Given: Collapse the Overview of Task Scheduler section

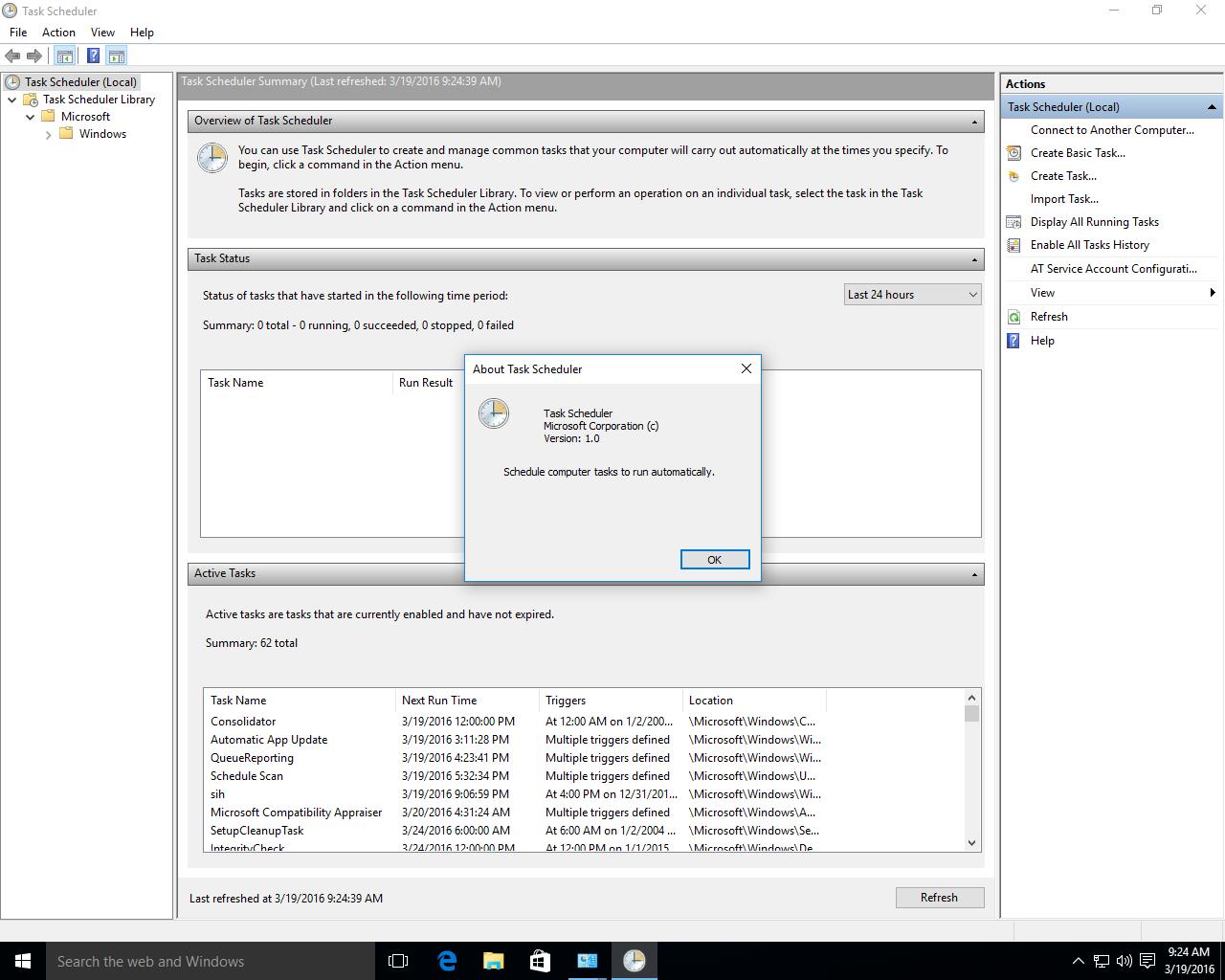Looking at the screenshot, I should [x=974, y=122].
